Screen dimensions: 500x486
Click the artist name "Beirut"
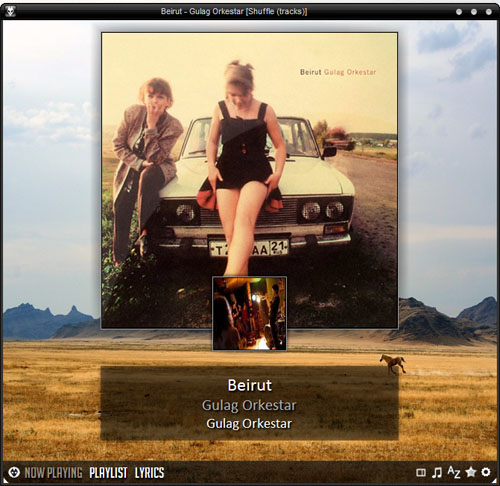(249, 385)
